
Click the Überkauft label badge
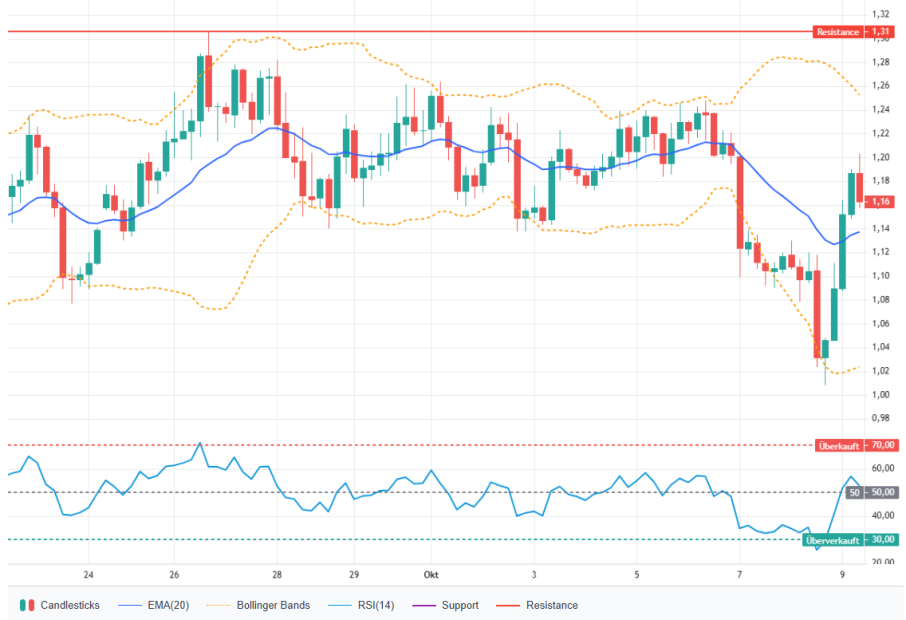tap(839, 445)
